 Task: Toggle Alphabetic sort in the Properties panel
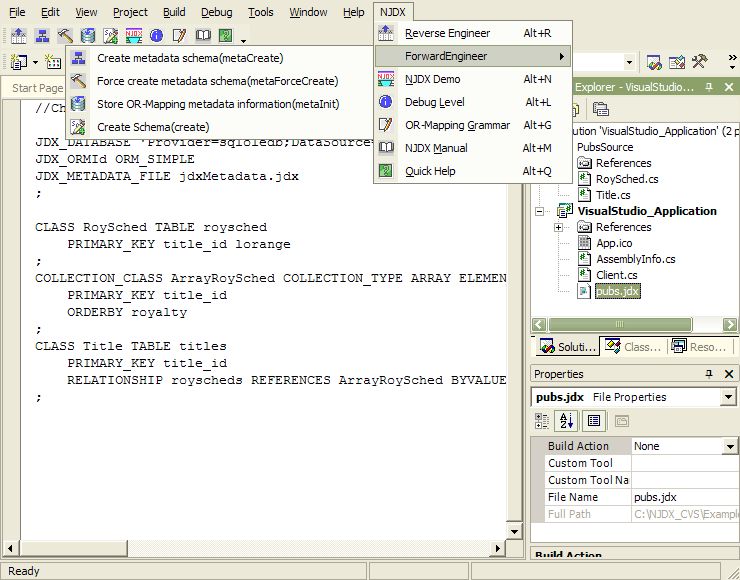(566, 420)
